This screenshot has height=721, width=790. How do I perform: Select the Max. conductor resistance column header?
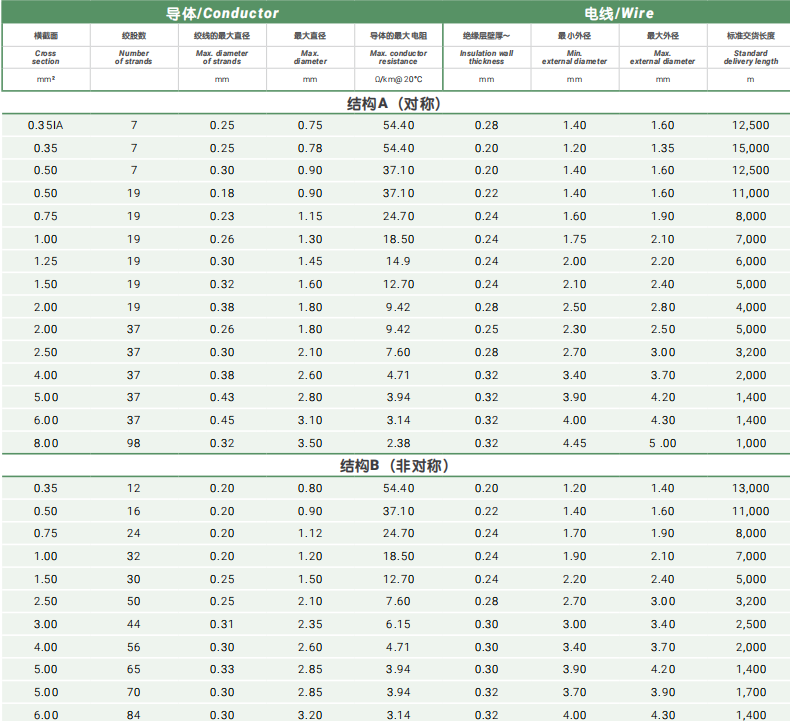click(x=398, y=57)
